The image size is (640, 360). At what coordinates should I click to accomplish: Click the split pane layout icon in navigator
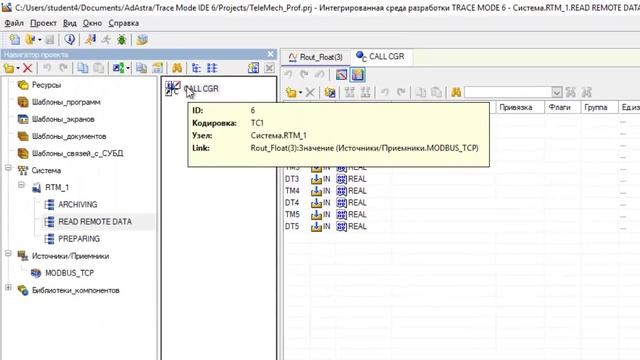pos(253,68)
